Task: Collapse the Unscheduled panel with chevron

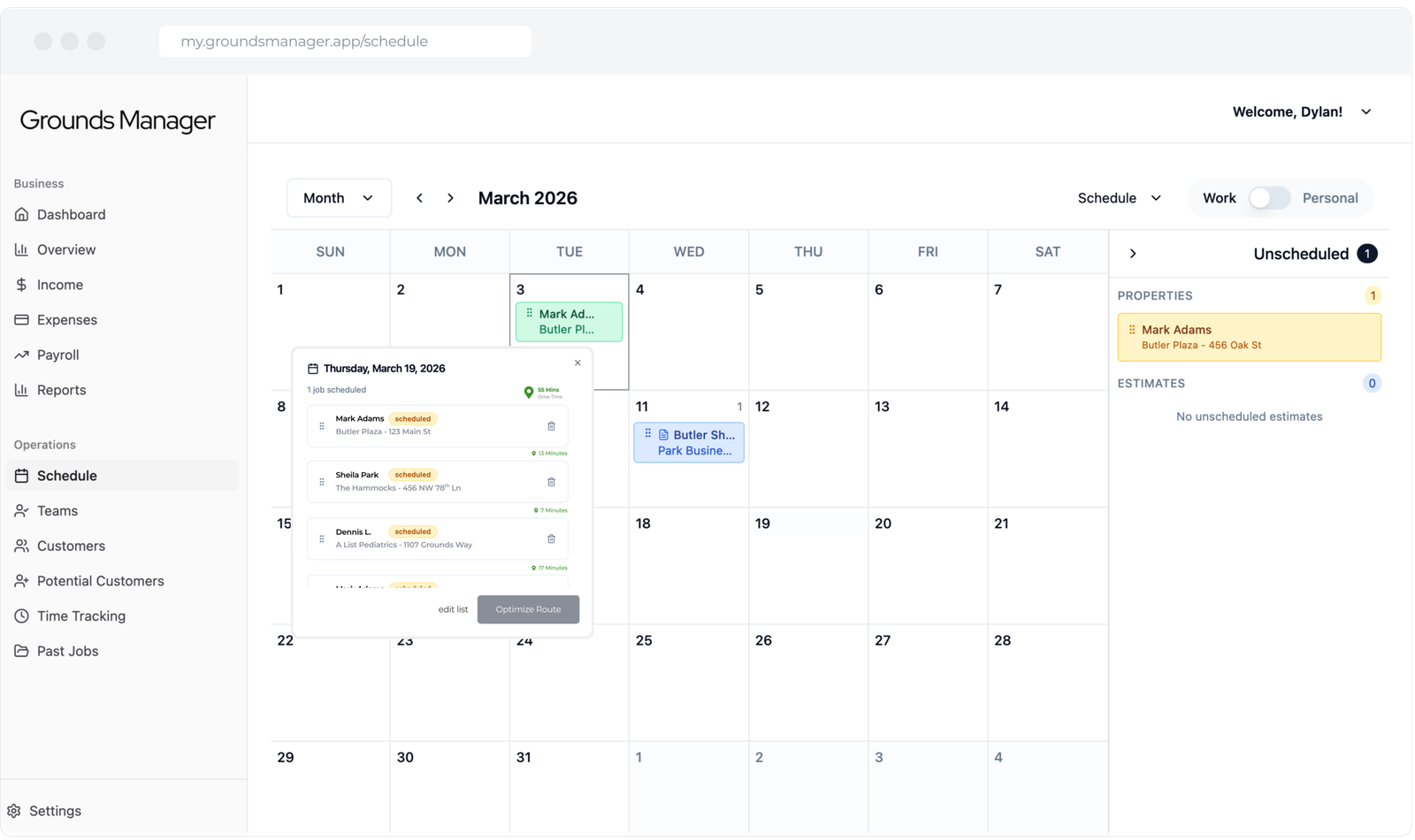Action: pos(1133,254)
